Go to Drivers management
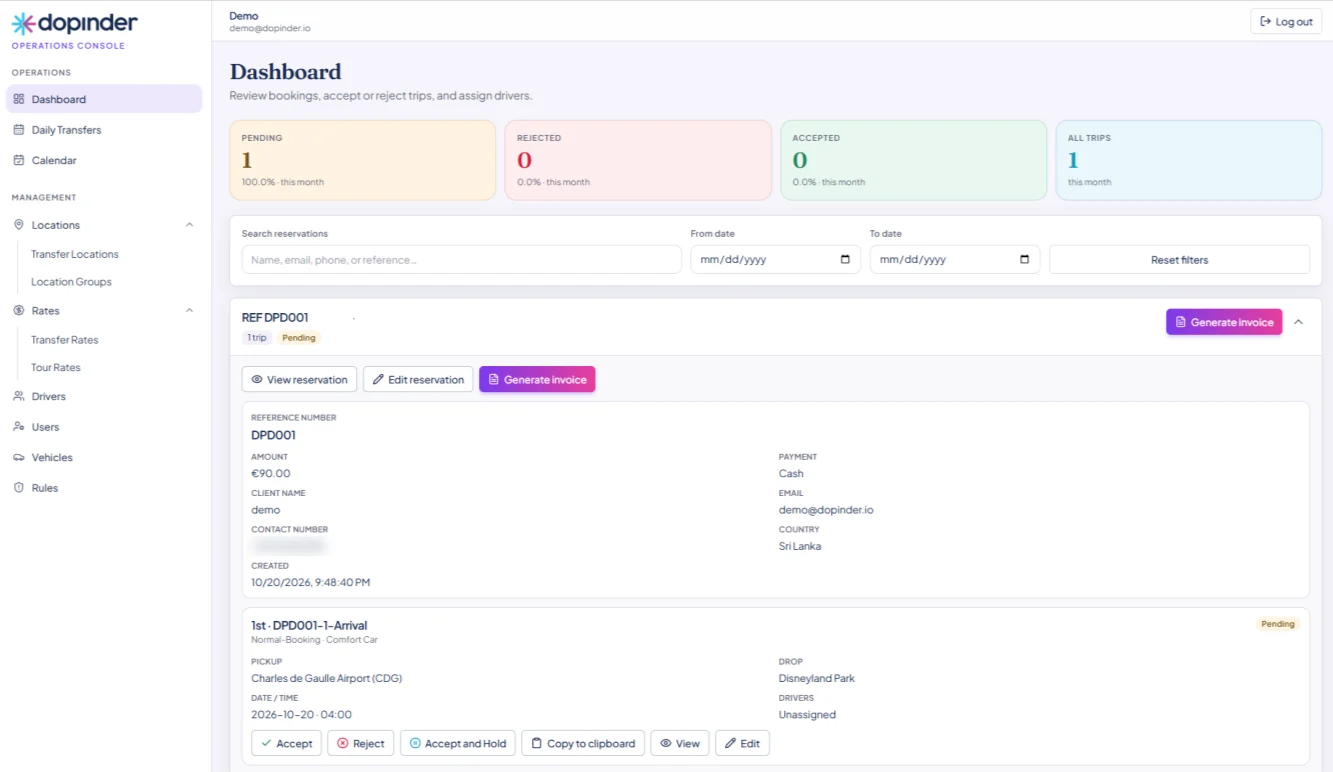 tap(104, 396)
